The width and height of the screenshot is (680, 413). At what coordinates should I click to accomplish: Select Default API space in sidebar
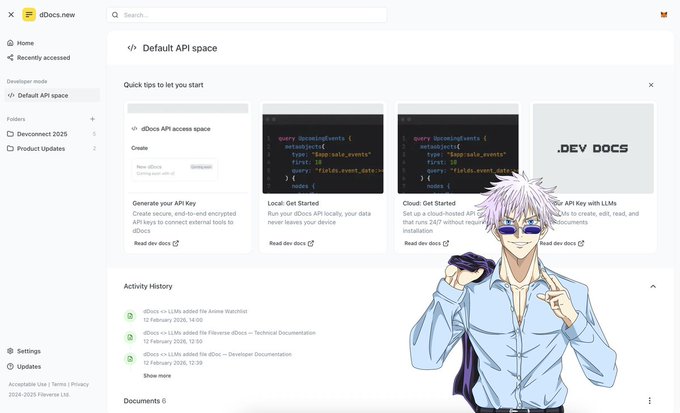point(43,95)
